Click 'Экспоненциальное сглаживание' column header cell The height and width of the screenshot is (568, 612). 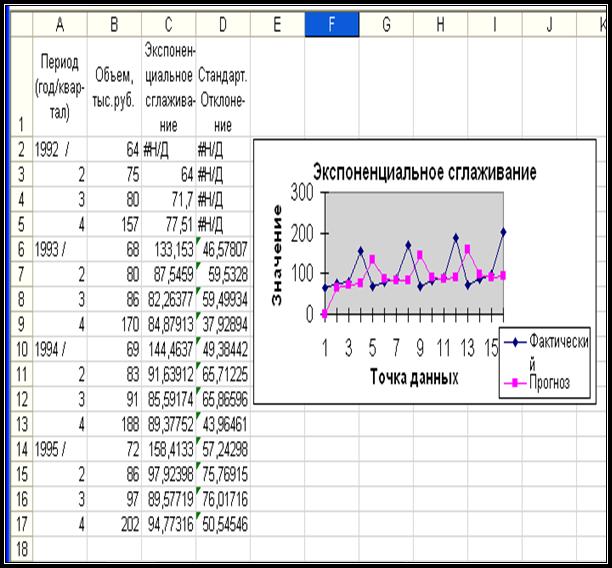(x=169, y=87)
